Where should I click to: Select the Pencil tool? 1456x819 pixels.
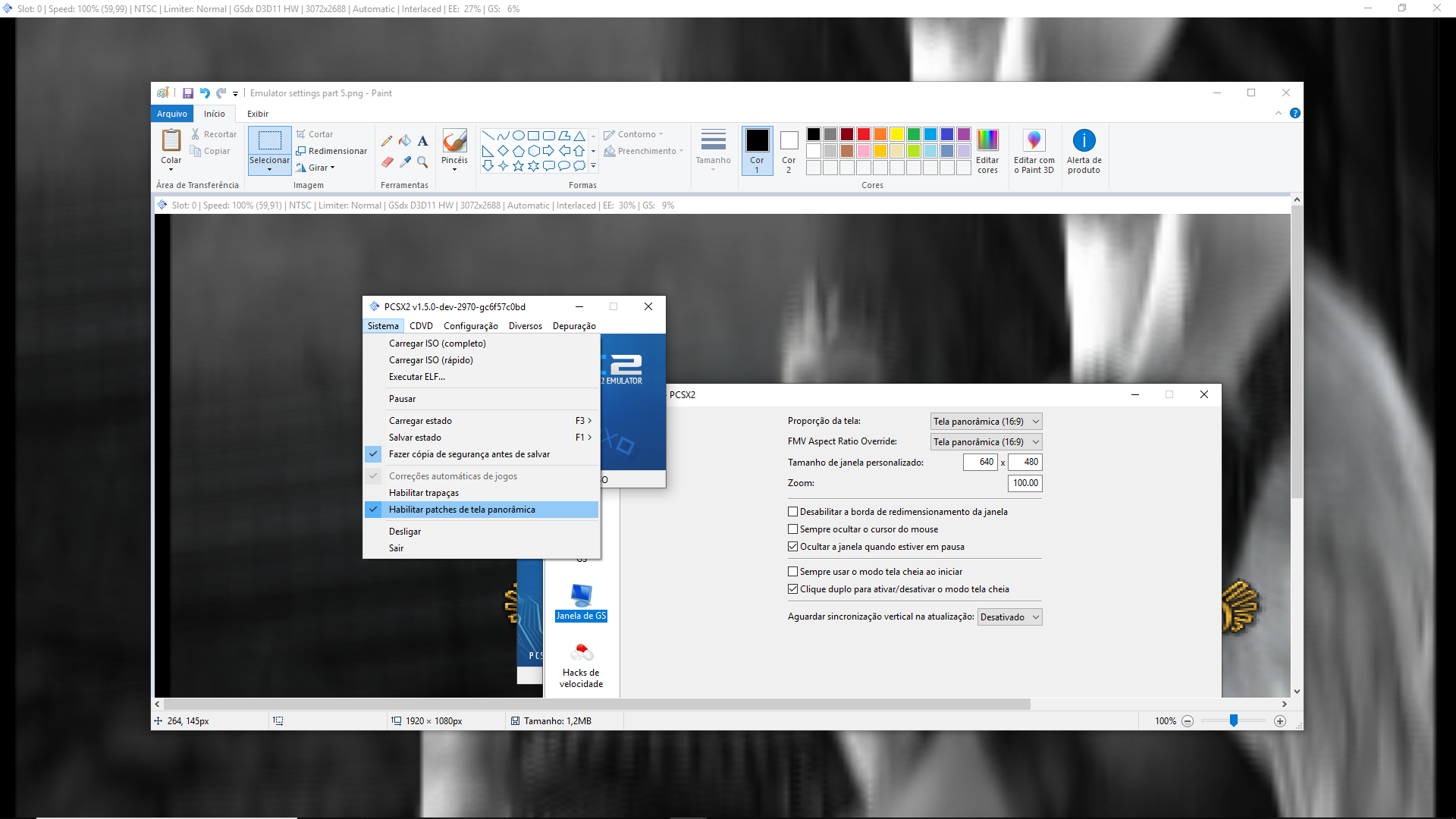point(387,141)
